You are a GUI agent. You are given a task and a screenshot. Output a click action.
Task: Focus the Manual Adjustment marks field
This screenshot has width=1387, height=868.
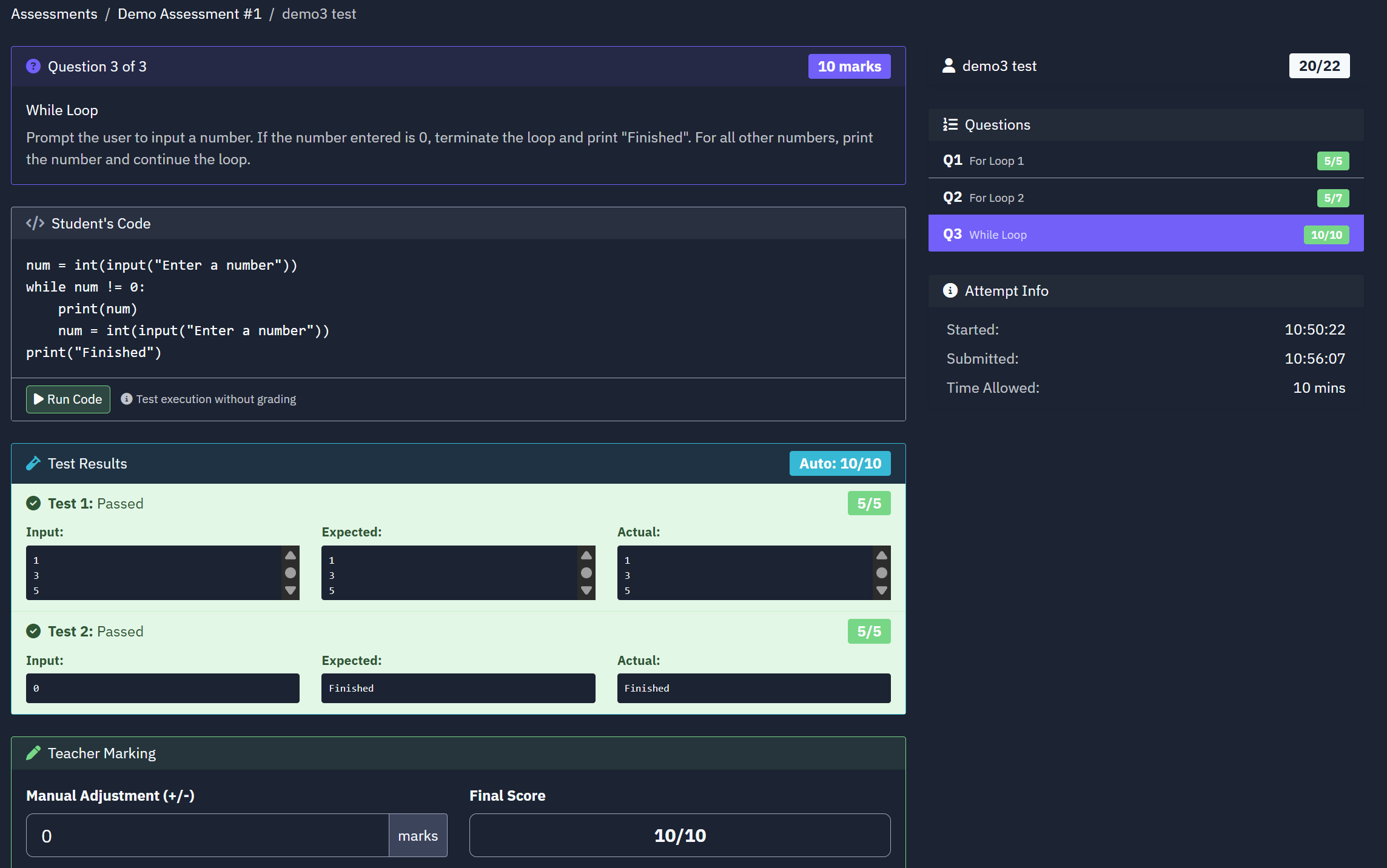207,835
